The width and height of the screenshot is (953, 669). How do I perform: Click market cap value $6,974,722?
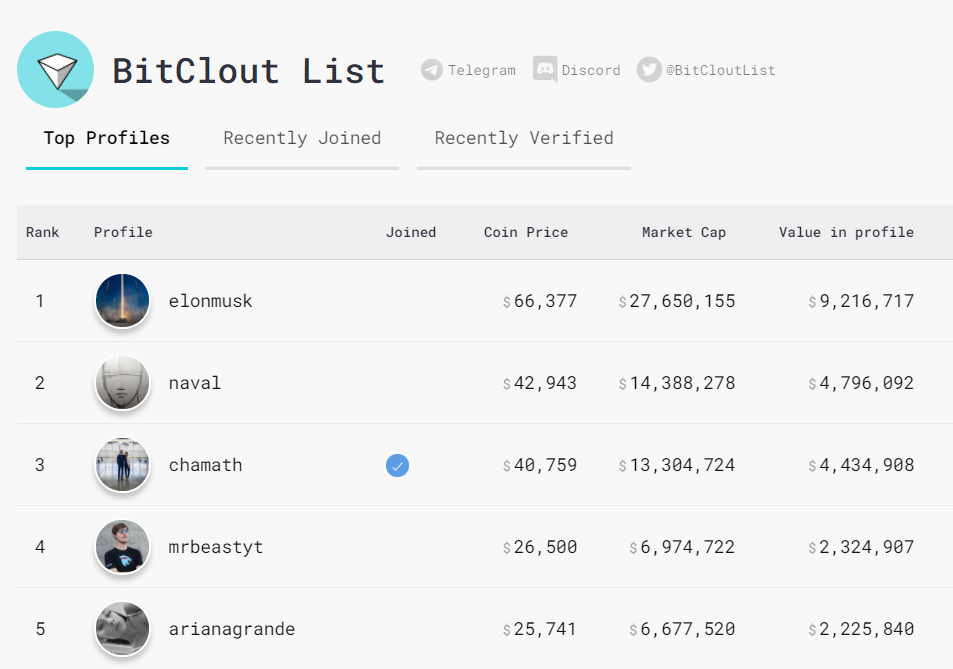[x=682, y=547]
